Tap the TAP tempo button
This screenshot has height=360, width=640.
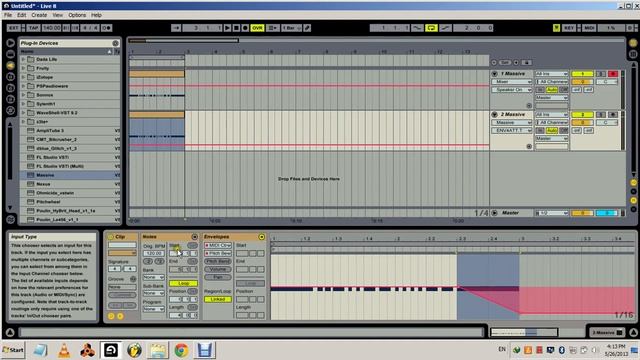pos(33,28)
